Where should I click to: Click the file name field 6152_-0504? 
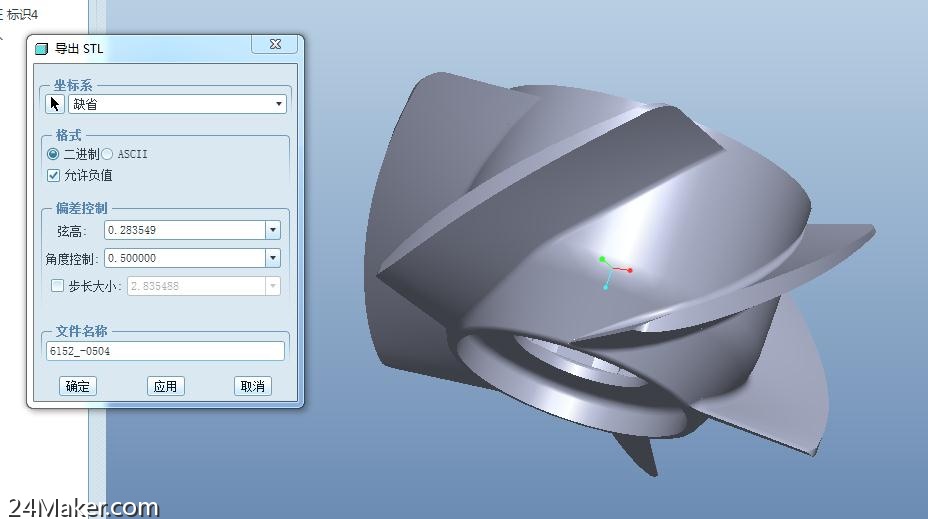tap(165, 351)
